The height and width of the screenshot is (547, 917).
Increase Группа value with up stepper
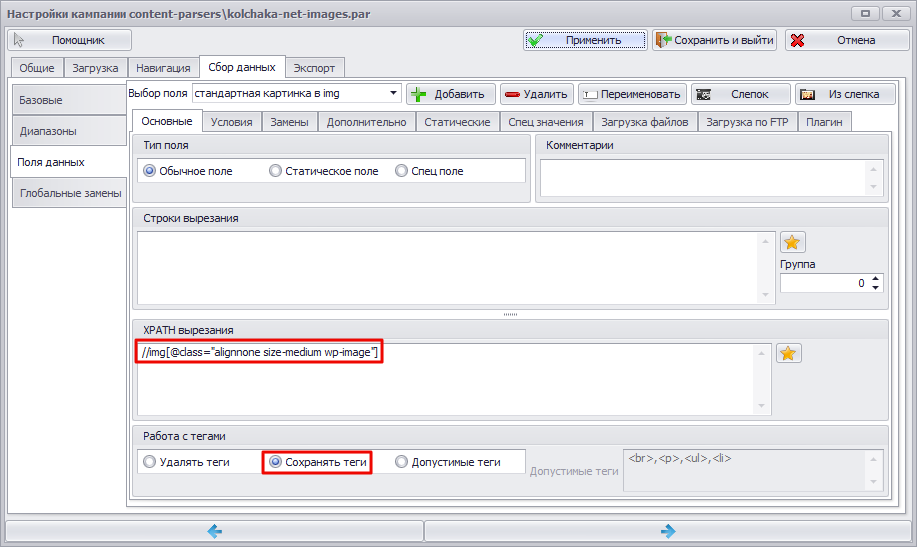click(x=875, y=278)
